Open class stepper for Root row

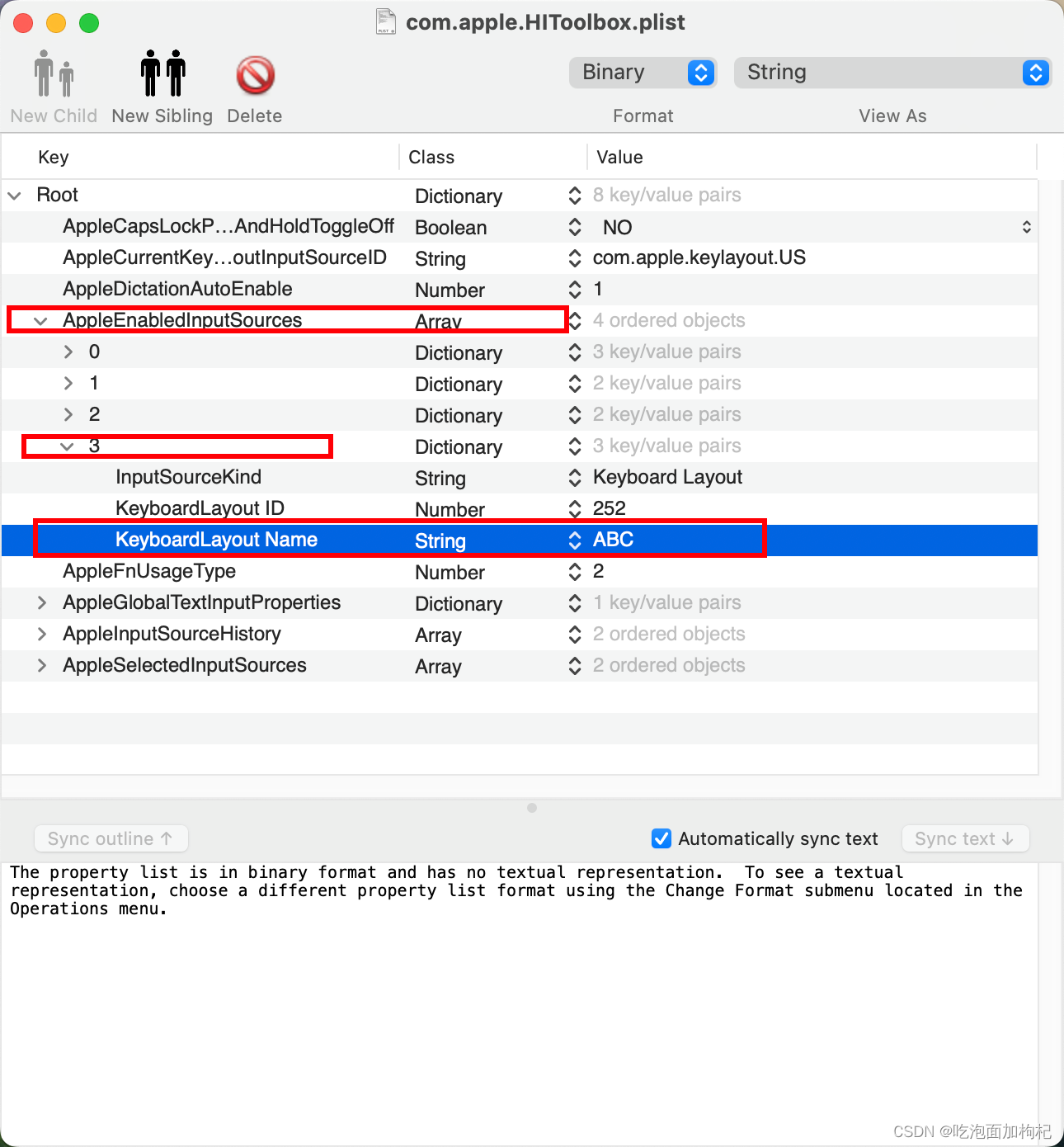coord(575,196)
